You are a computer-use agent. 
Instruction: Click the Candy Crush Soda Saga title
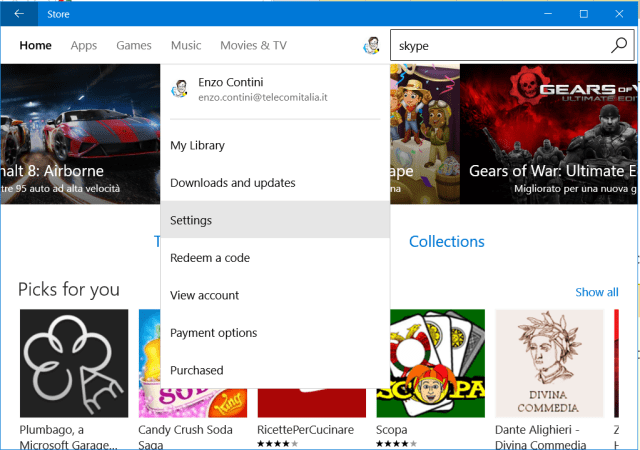pyautogui.click(x=185, y=437)
